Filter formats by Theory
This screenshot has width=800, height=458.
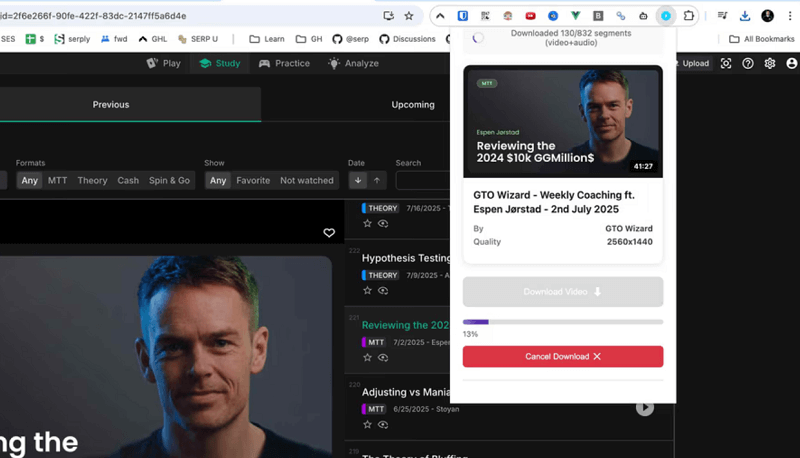tap(92, 181)
